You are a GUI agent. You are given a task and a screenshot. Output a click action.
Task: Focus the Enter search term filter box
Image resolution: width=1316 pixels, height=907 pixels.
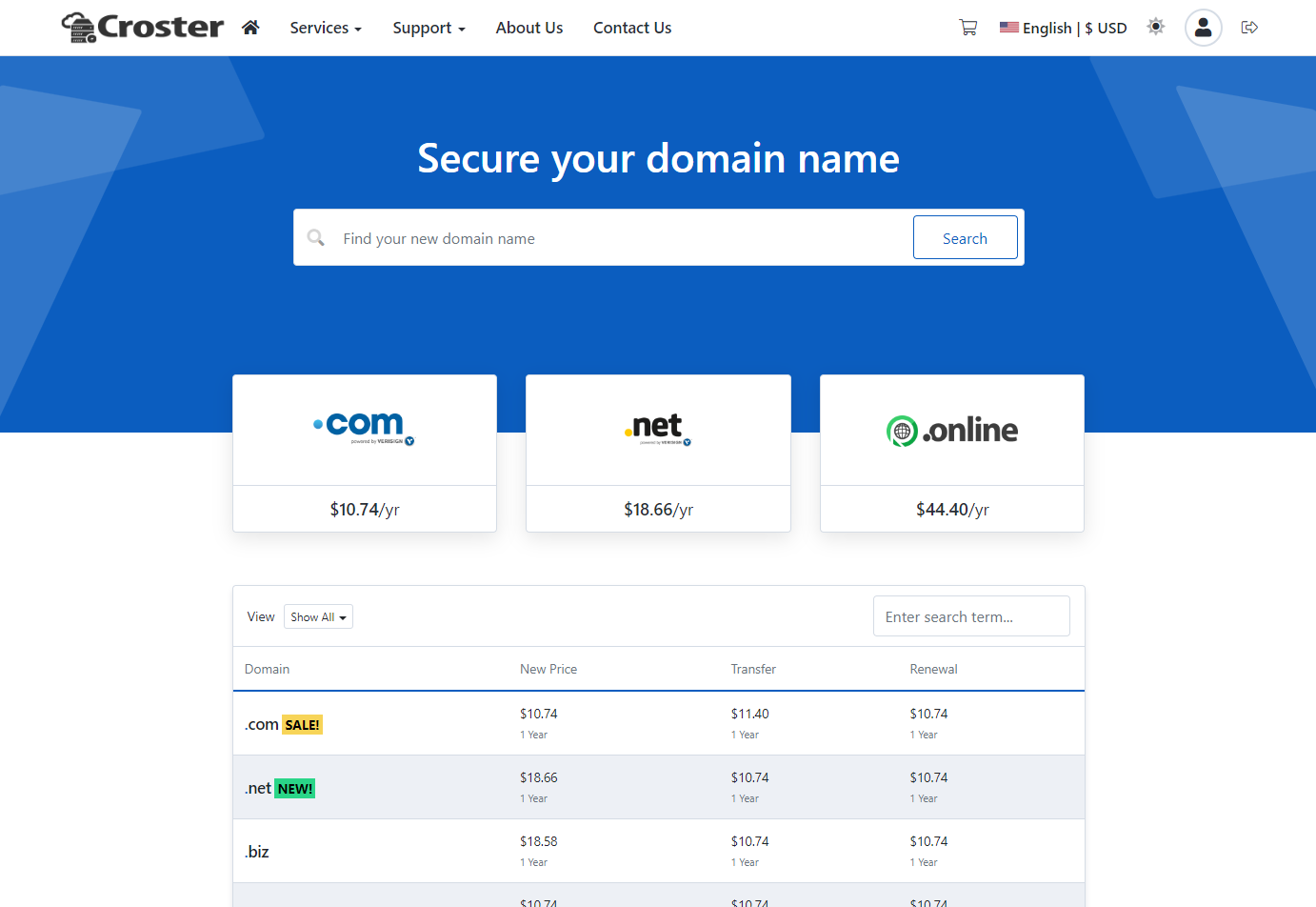tap(971, 616)
